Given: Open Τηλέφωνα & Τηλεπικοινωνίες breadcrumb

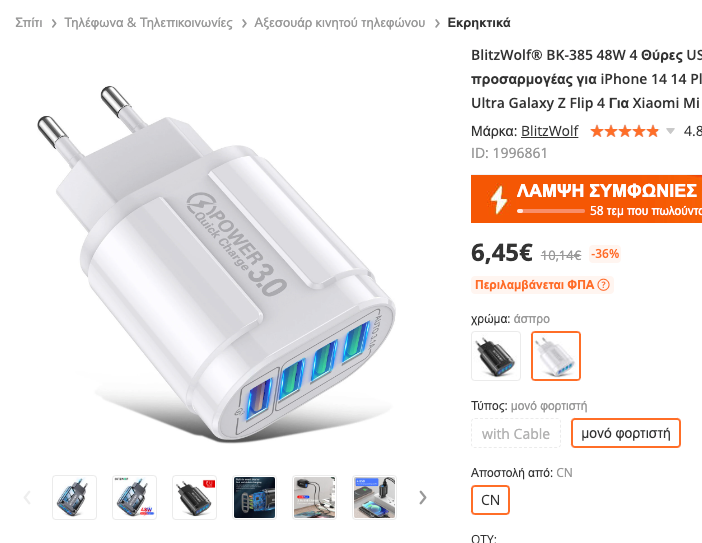Looking at the screenshot, I should (148, 22).
